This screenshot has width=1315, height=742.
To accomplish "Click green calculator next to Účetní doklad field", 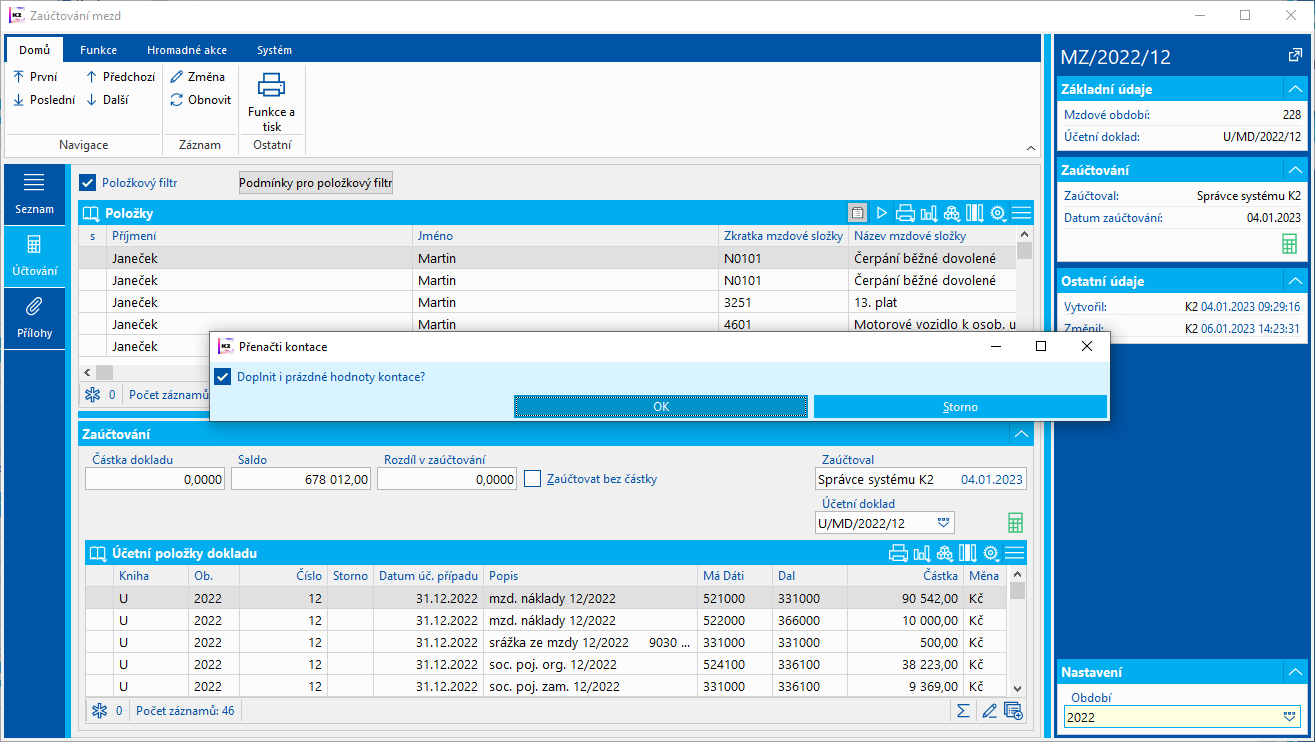I will click(x=1016, y=523).
